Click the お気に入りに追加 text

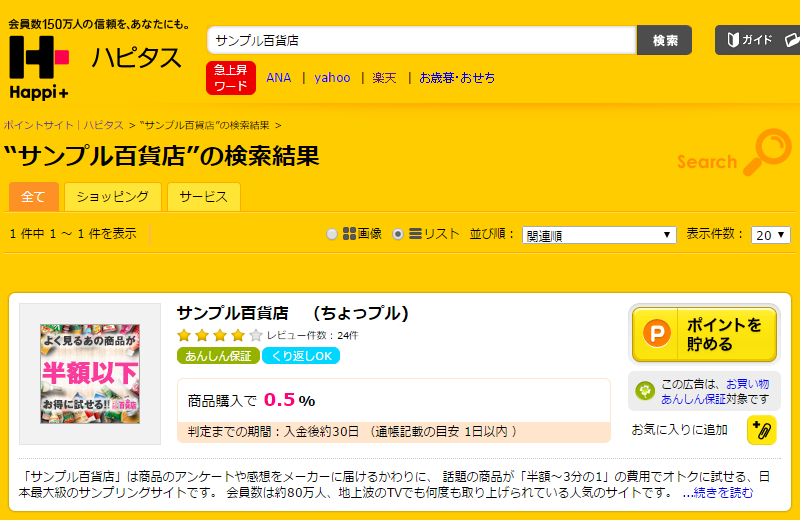680,430
